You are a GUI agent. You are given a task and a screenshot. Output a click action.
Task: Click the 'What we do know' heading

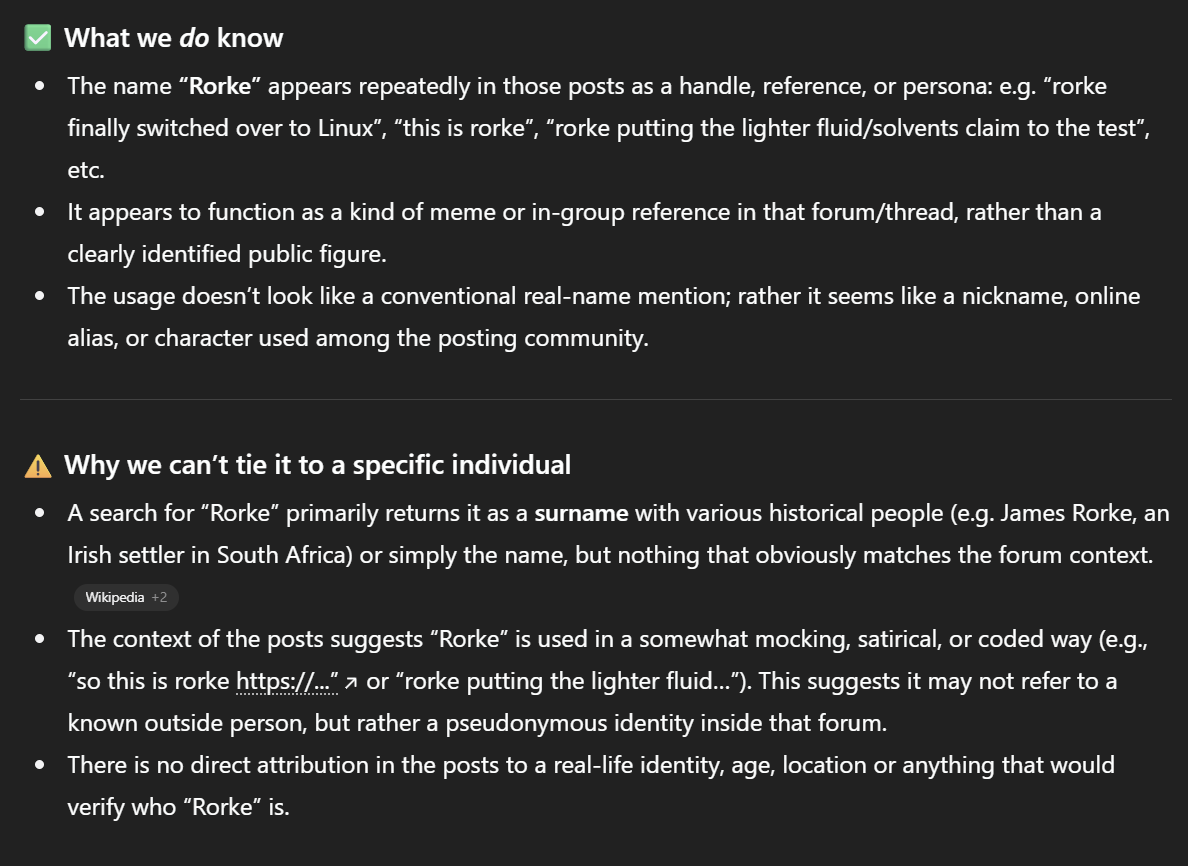coord(174,38)
